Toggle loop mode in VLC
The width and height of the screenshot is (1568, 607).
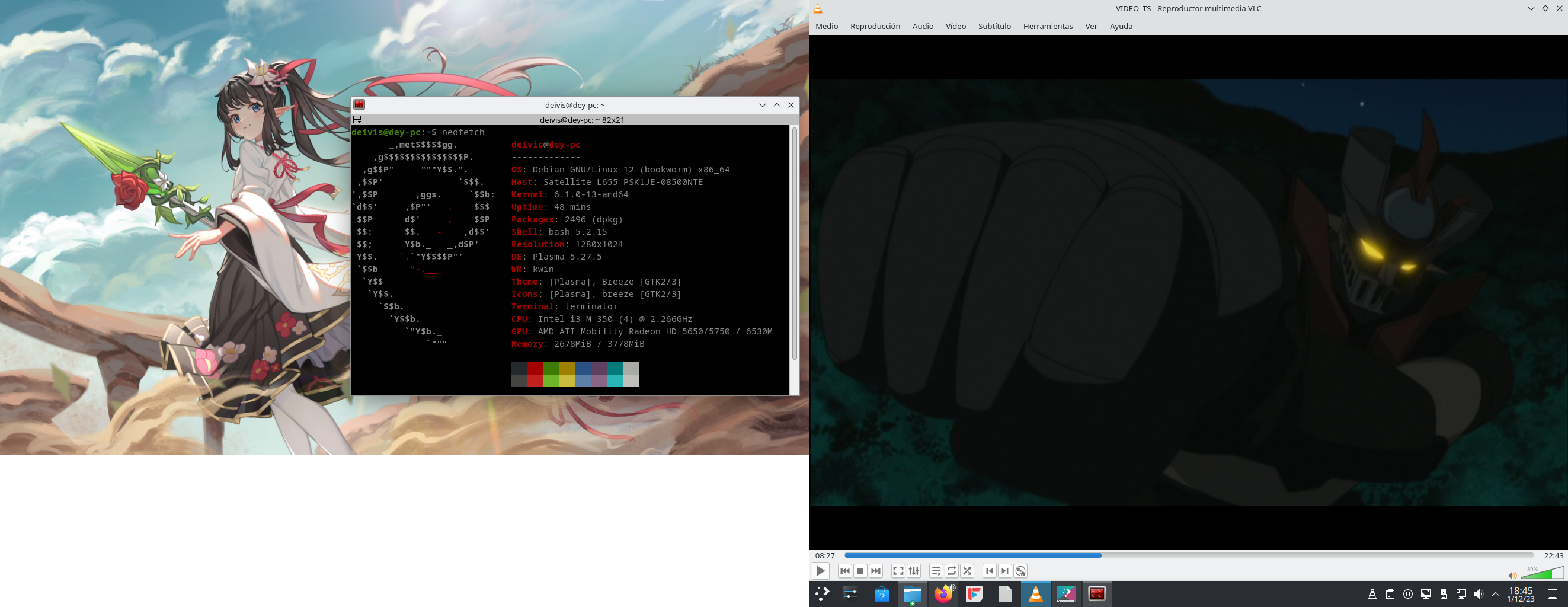tap(951, 571)
